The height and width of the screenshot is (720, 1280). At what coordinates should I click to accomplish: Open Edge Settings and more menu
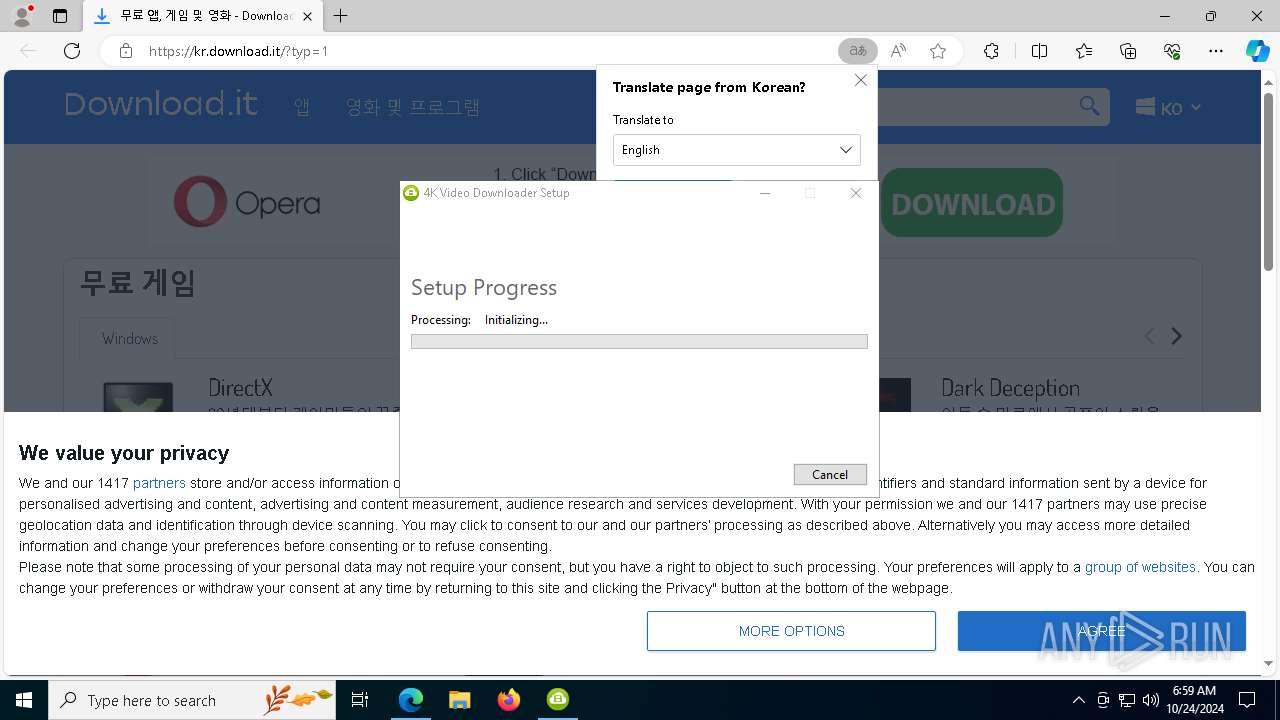tap(1216, 51)
